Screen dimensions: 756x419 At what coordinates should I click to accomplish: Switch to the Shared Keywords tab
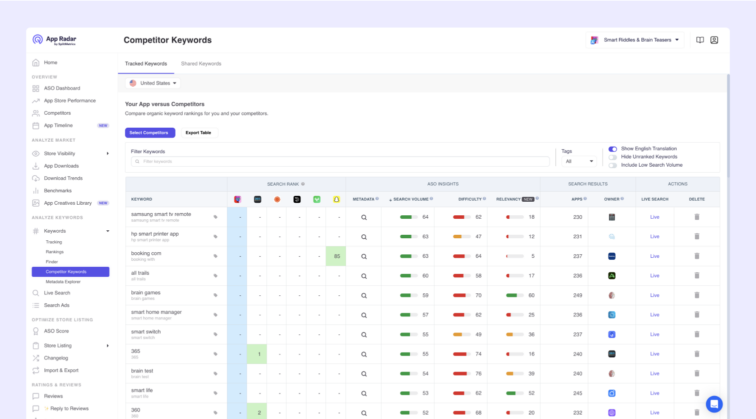(x=201, y=64)
